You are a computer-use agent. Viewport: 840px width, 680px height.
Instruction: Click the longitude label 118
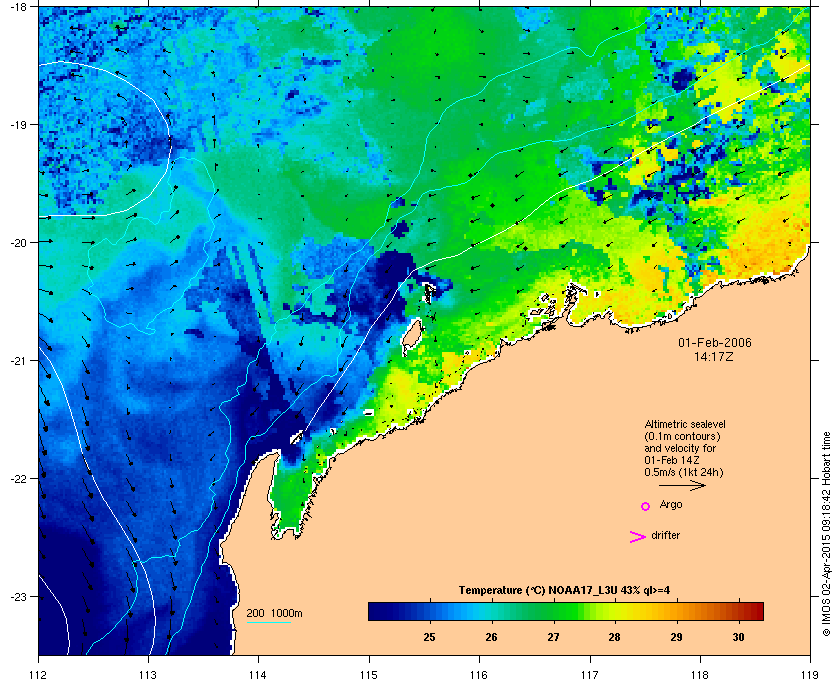pyautogui.click(x=700, y=675)
